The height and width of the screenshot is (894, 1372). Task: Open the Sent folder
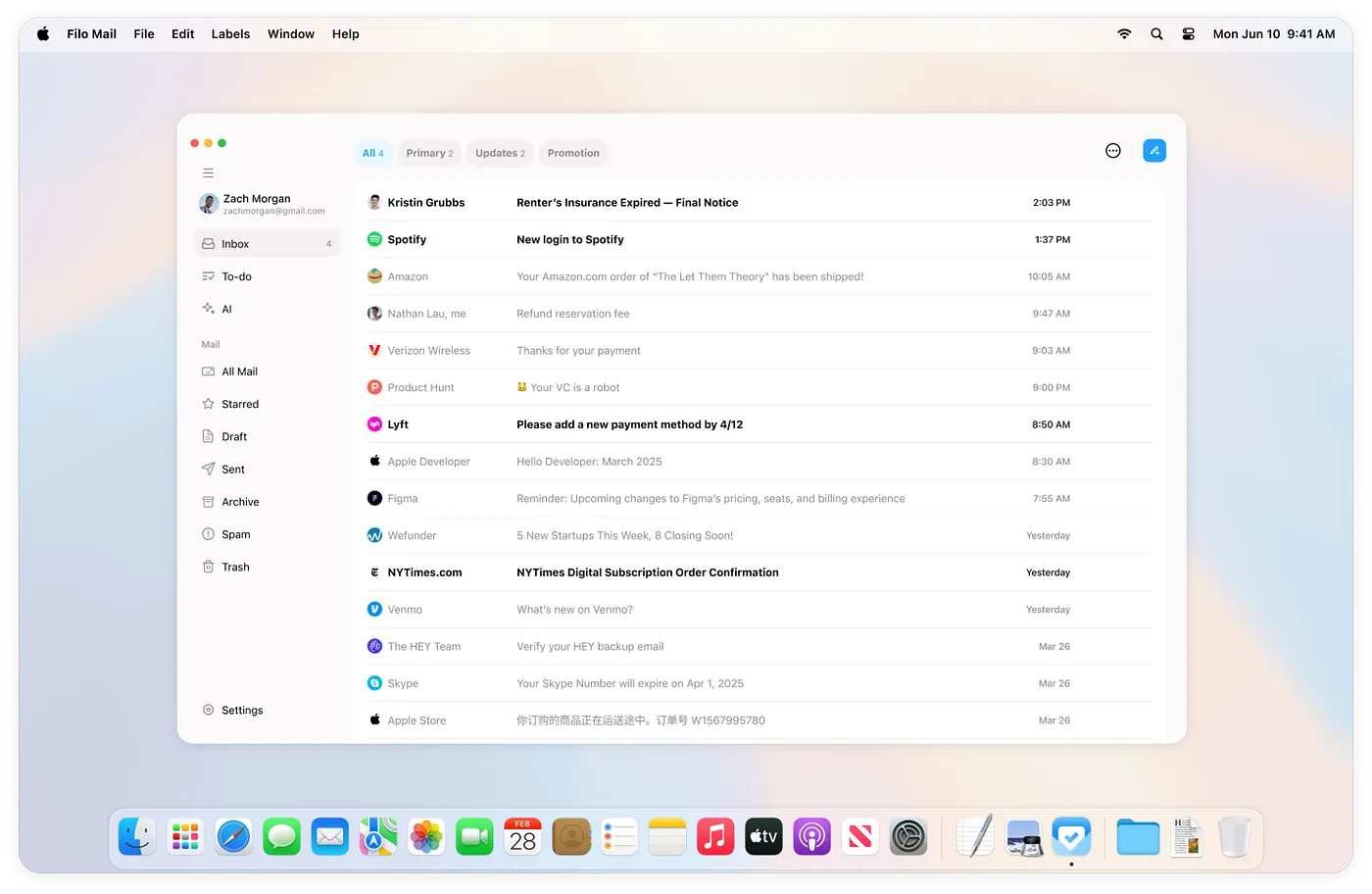(x=232, y=469)
